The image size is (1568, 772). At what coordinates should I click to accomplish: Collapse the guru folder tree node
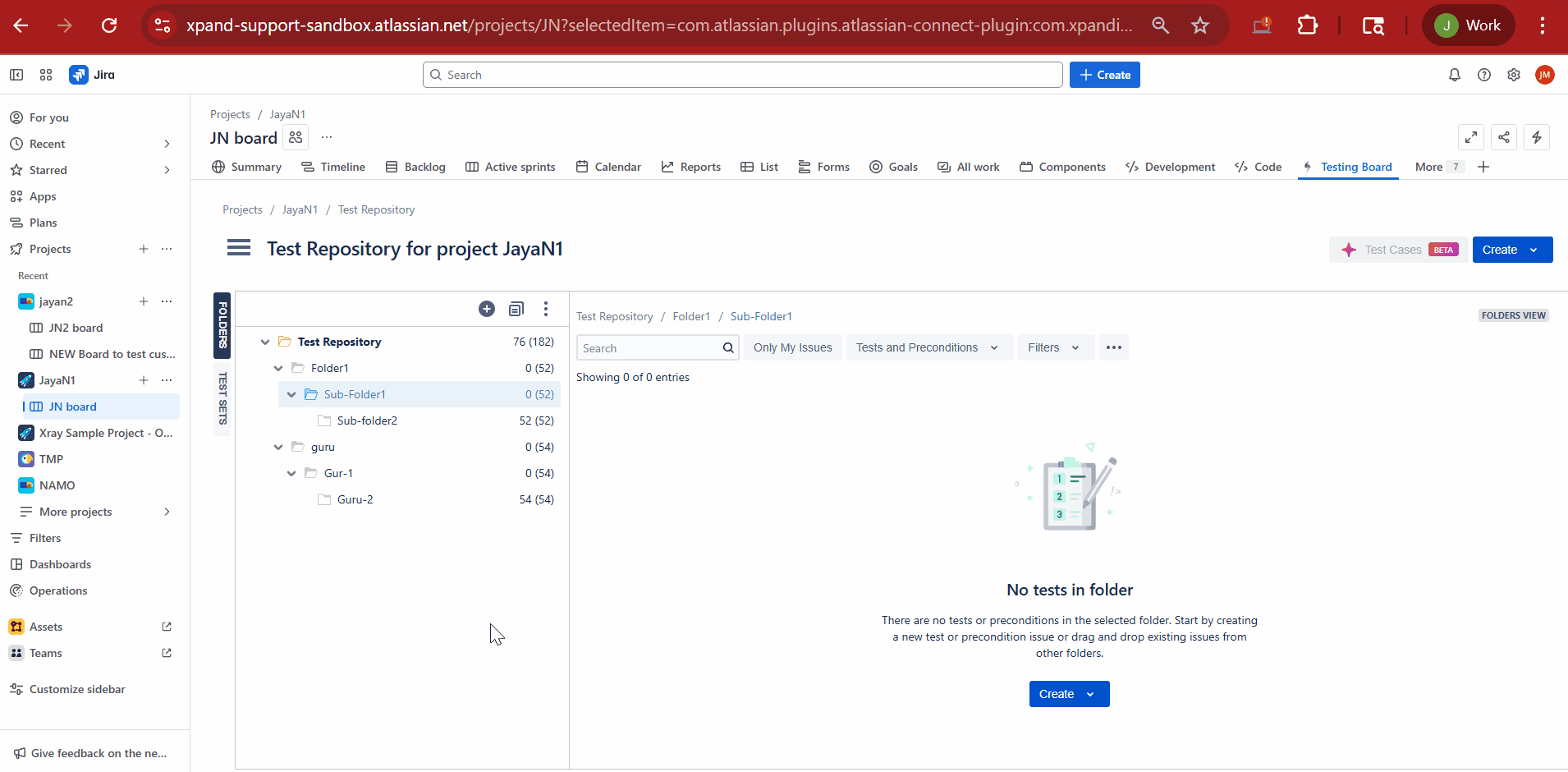click(278, 447)
